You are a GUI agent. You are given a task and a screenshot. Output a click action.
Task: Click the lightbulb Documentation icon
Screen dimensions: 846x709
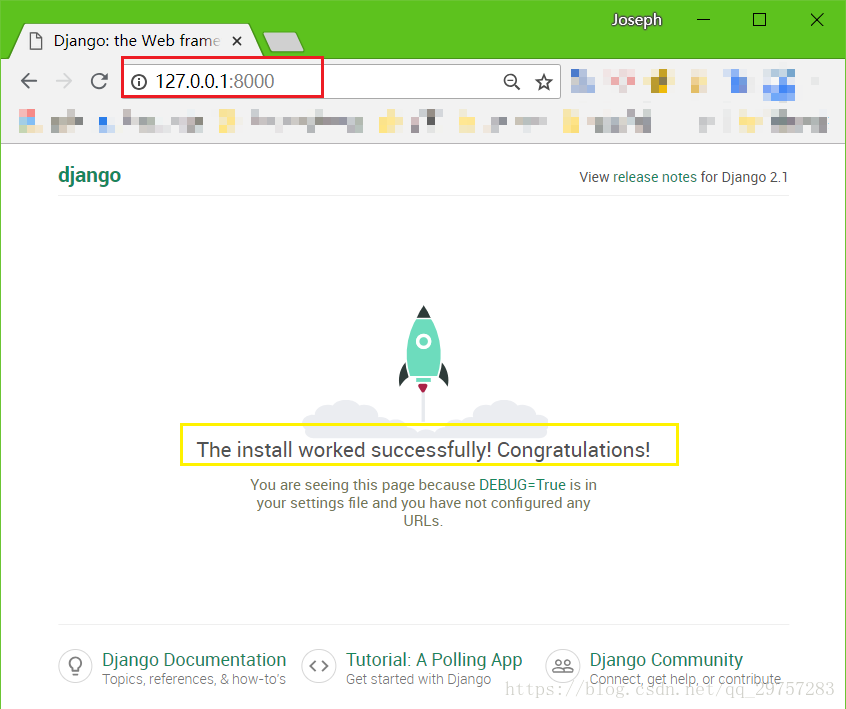[76, 666]
